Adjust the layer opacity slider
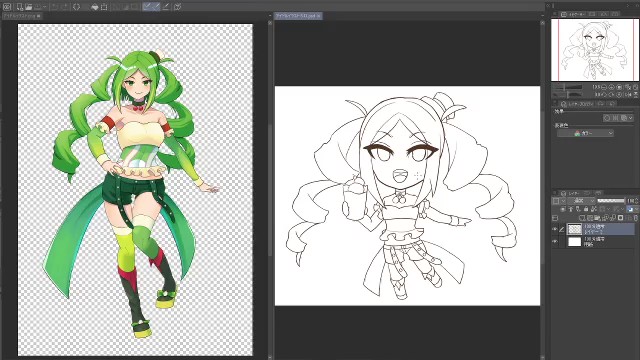Screen dimensions: 640x360 coord(611,201)
